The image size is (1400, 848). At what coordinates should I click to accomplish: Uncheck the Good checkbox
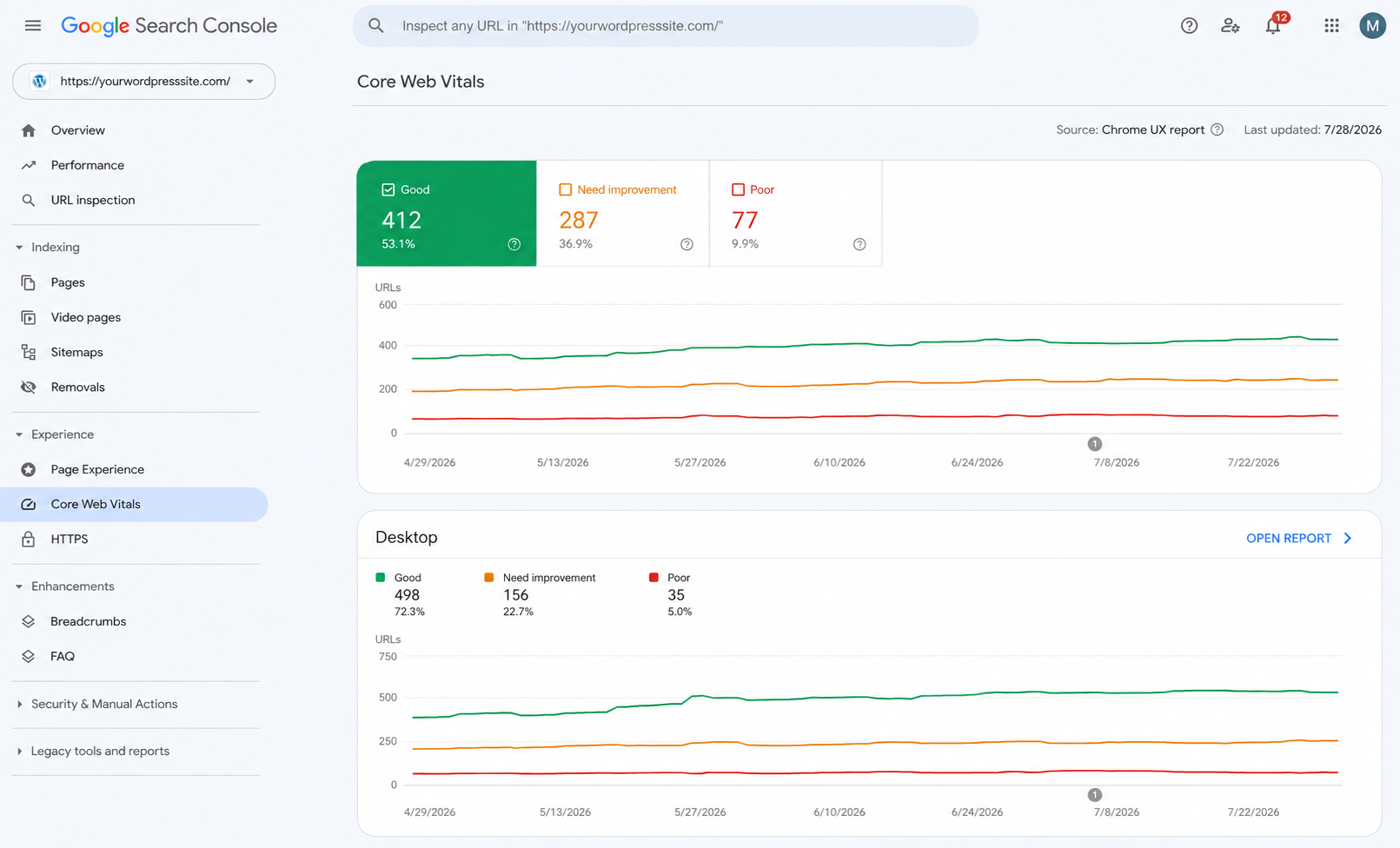(388, 189)
